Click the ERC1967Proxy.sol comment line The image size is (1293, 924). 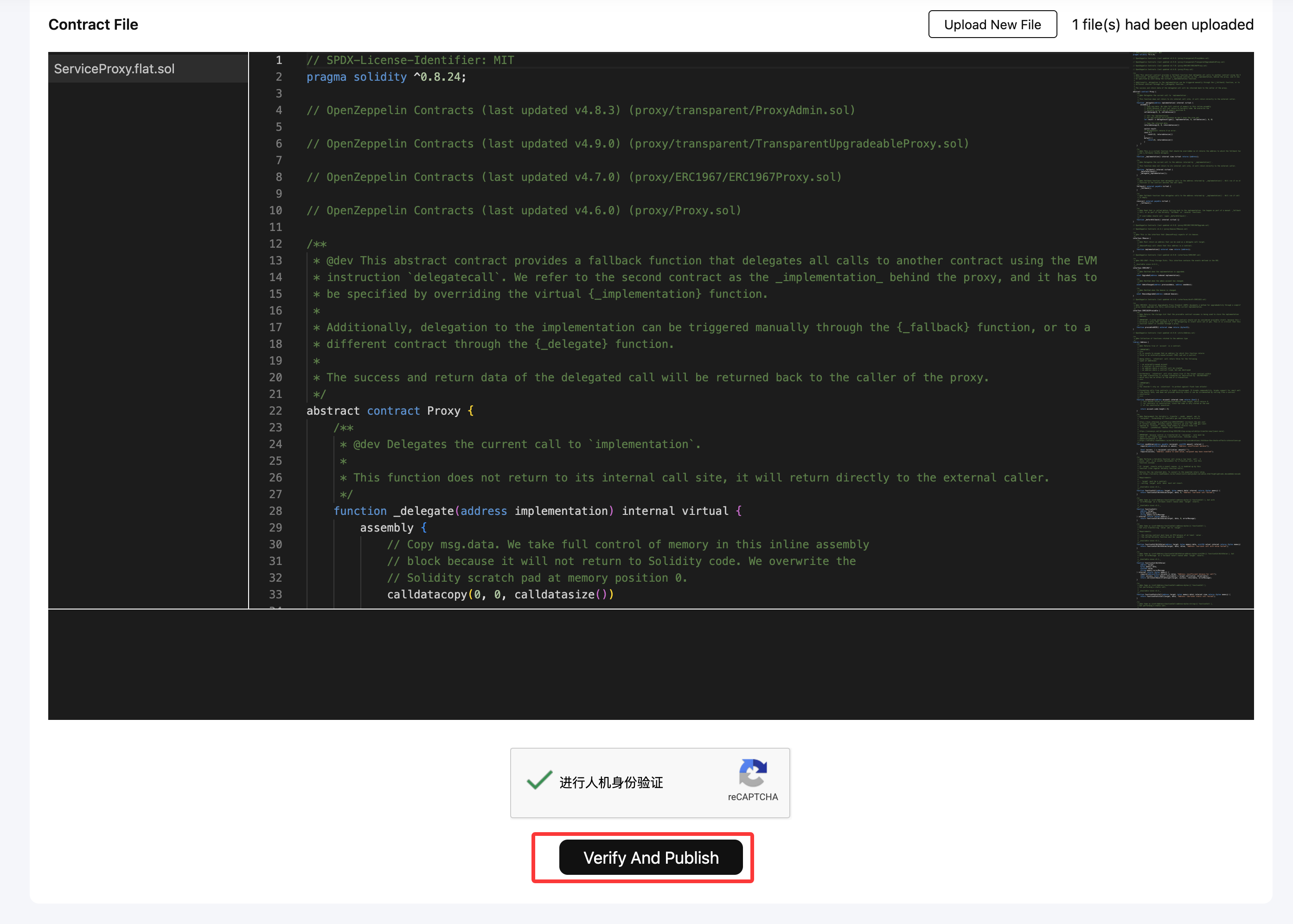tap(574, 177)
